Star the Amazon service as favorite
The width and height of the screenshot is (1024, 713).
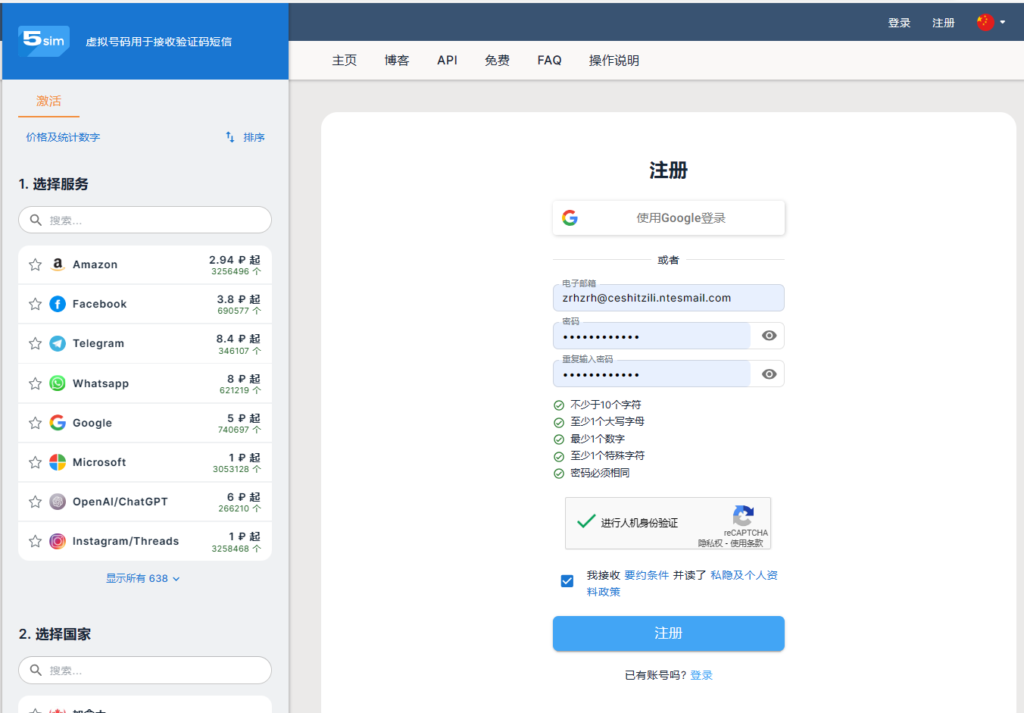click(35, 265)
